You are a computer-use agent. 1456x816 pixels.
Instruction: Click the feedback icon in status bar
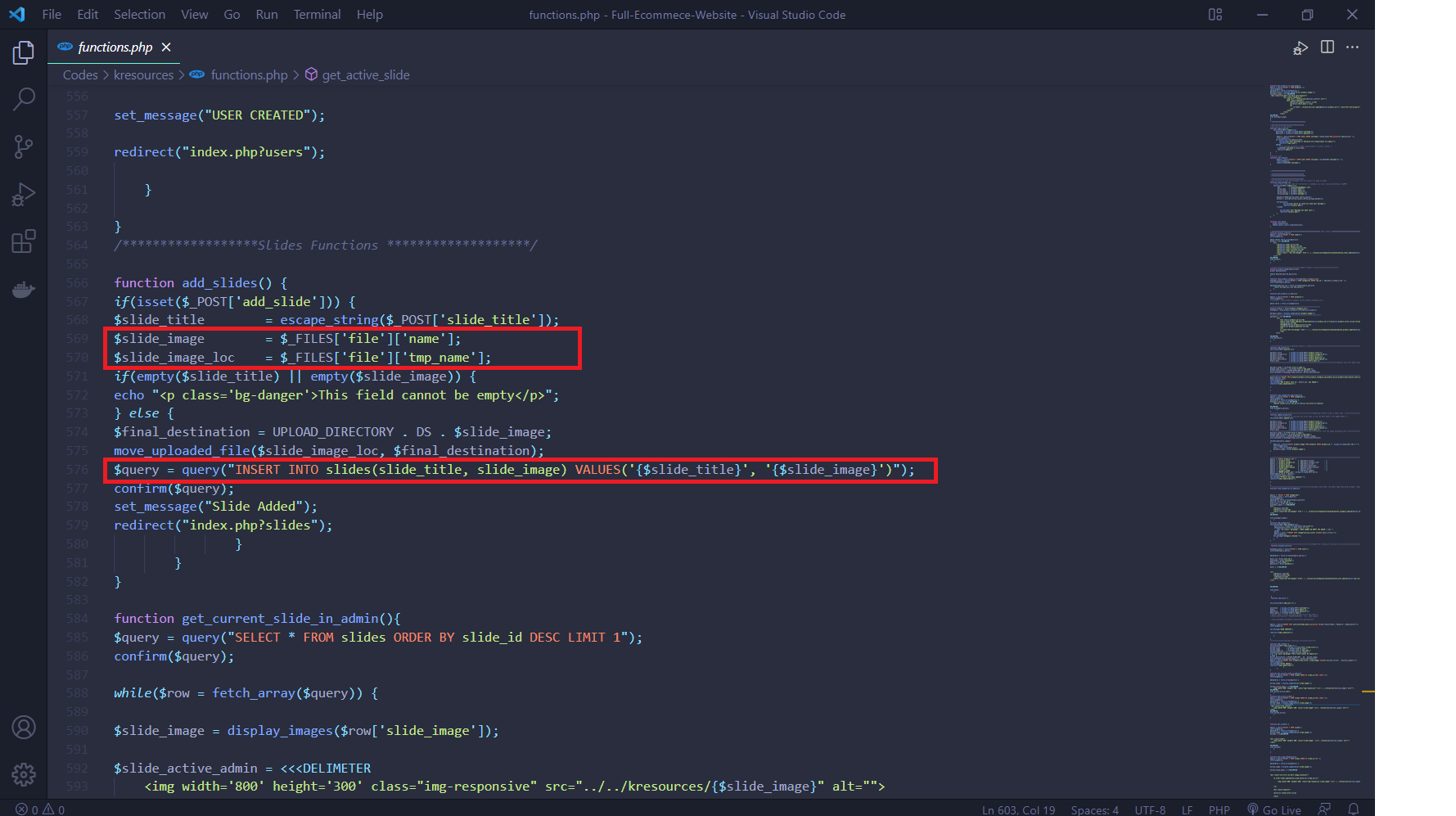tap(1324, 809)
